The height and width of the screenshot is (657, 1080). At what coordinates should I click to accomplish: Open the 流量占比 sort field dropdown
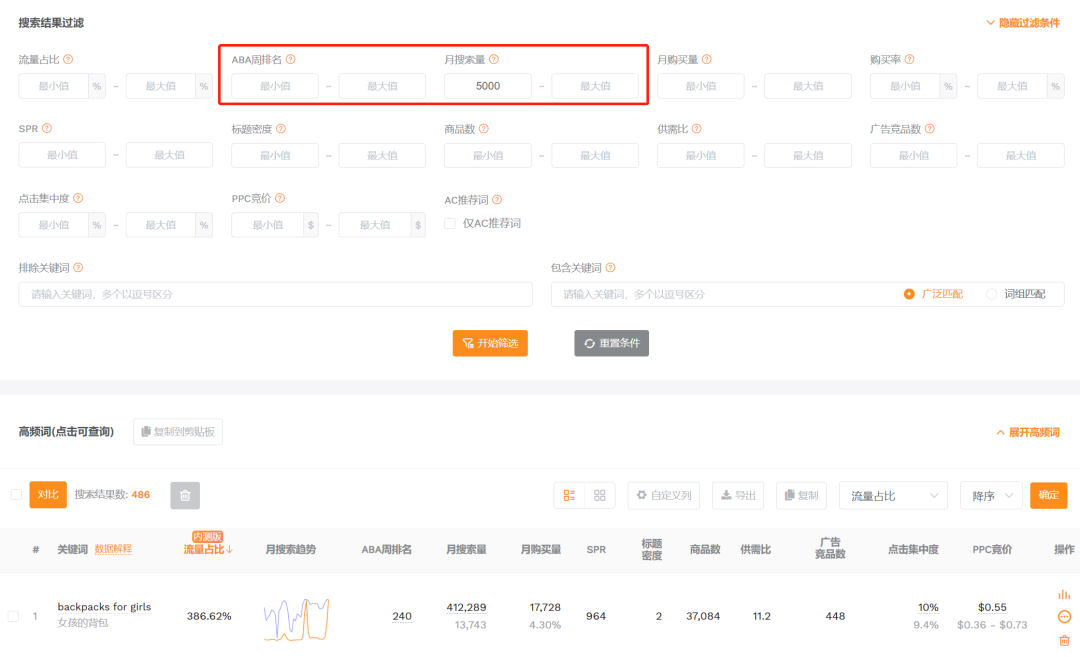point(893,495)
